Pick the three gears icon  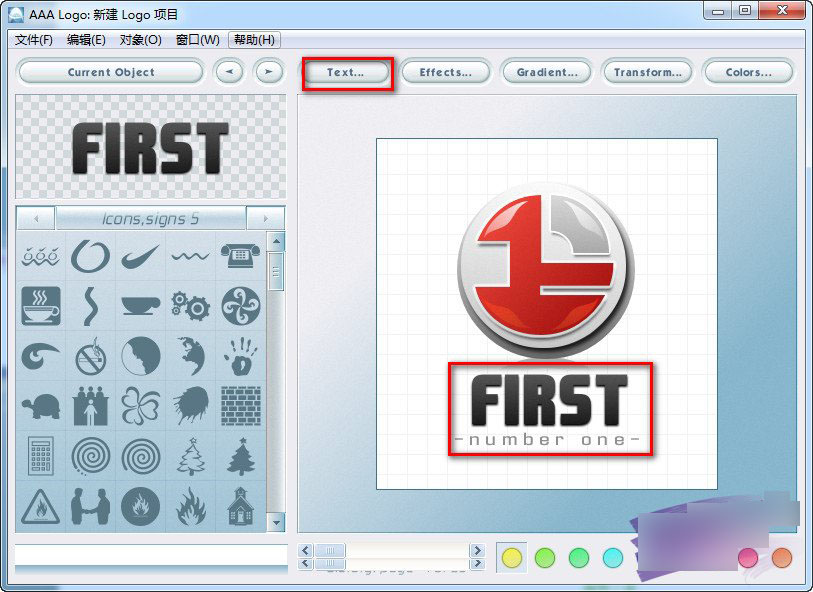(190, 306)
